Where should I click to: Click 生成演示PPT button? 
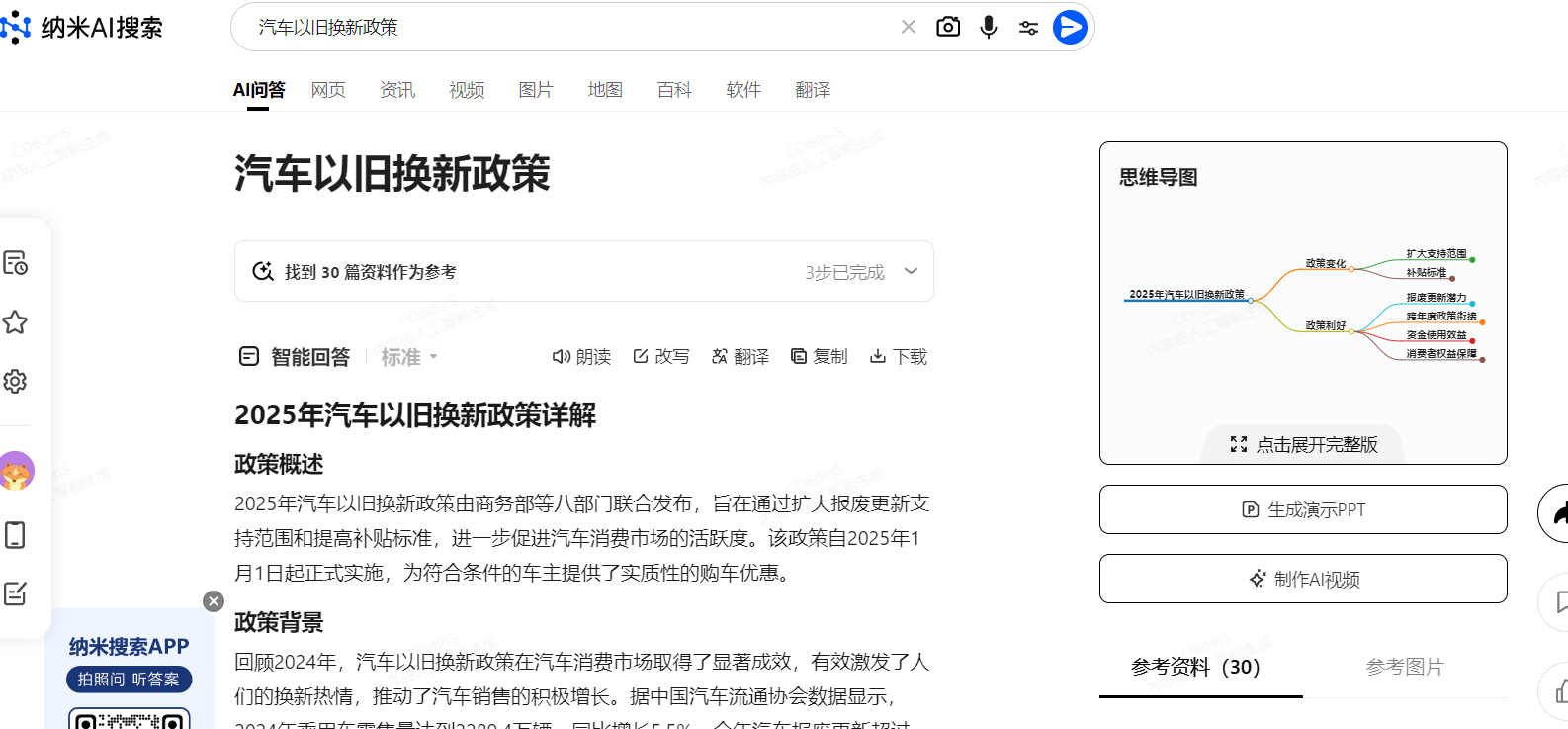pos(1303,509)
